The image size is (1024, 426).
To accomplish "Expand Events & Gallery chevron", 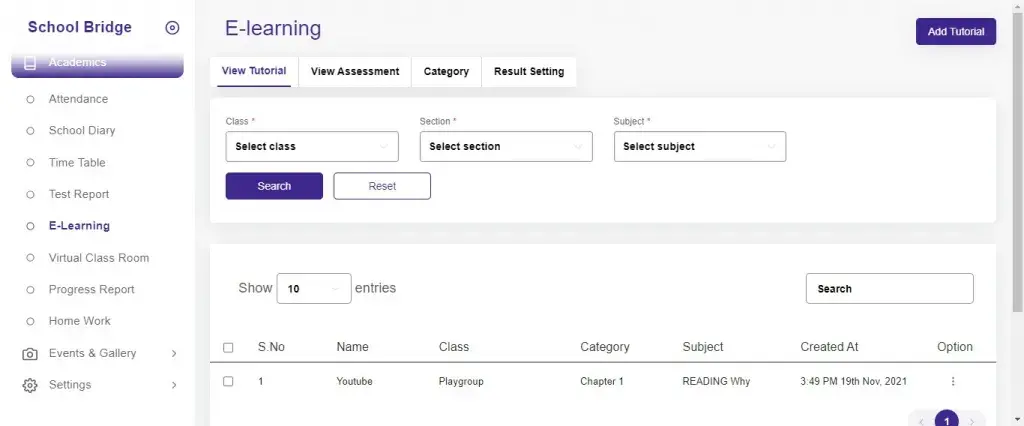I will [174, 353].
